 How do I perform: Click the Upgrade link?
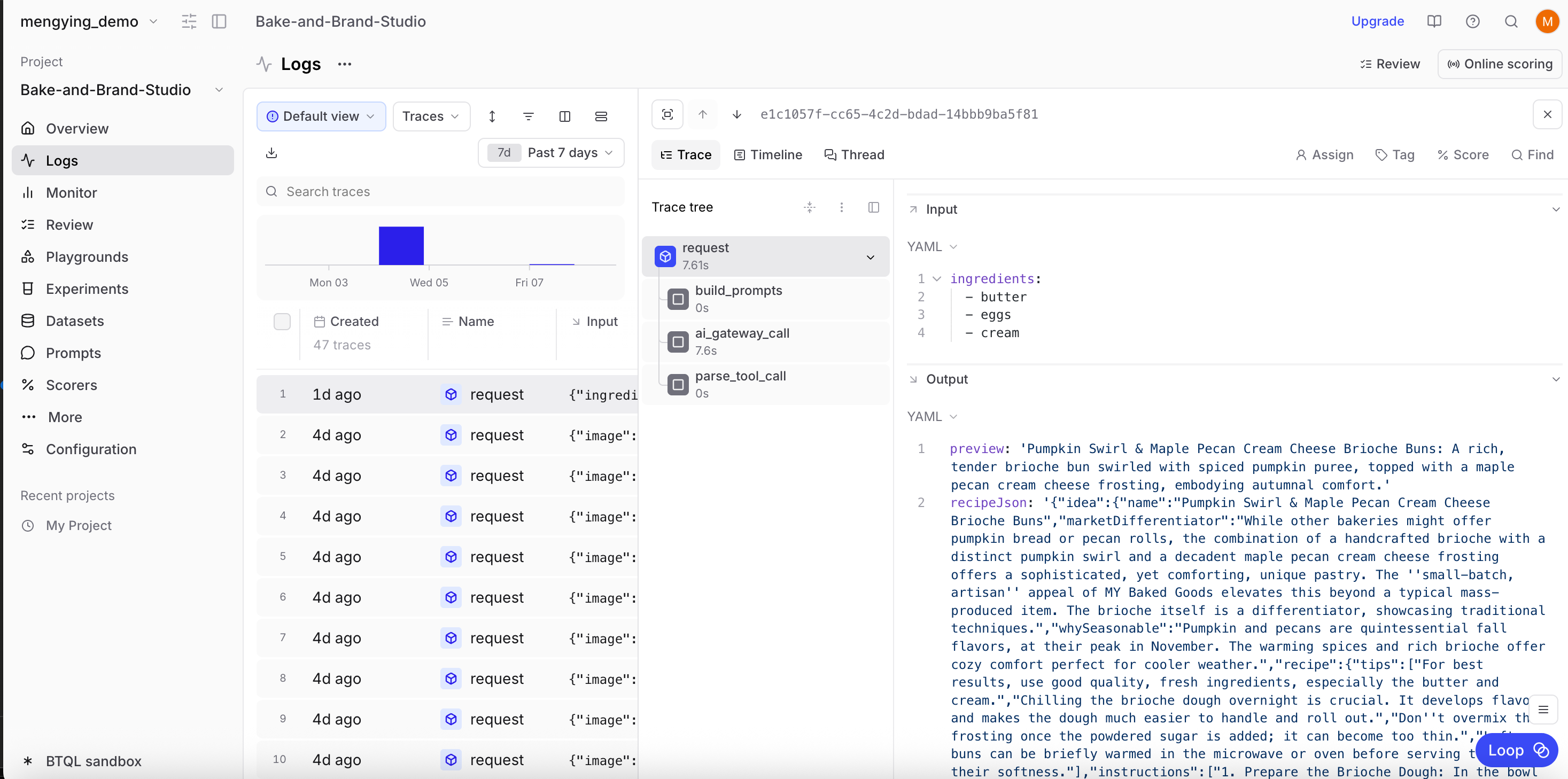[x=1377, y=21]
